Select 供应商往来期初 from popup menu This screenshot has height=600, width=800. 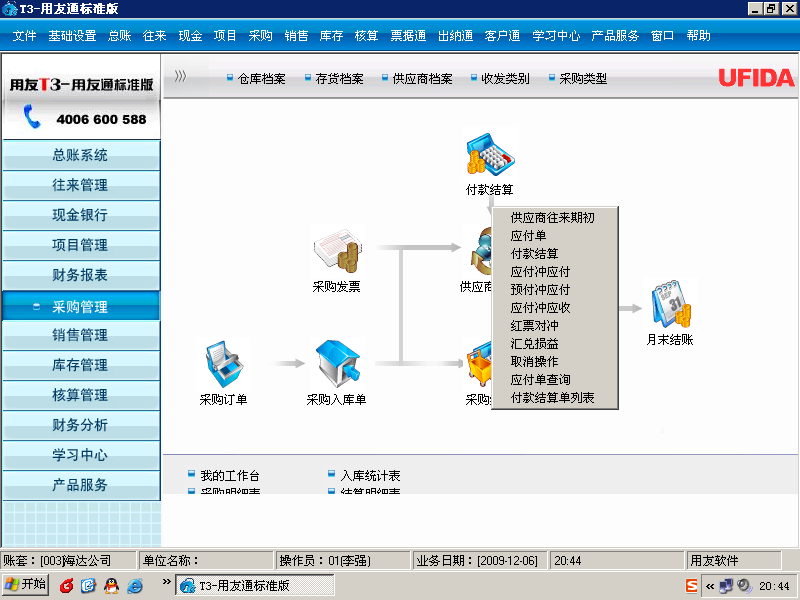tap(555, 218)
